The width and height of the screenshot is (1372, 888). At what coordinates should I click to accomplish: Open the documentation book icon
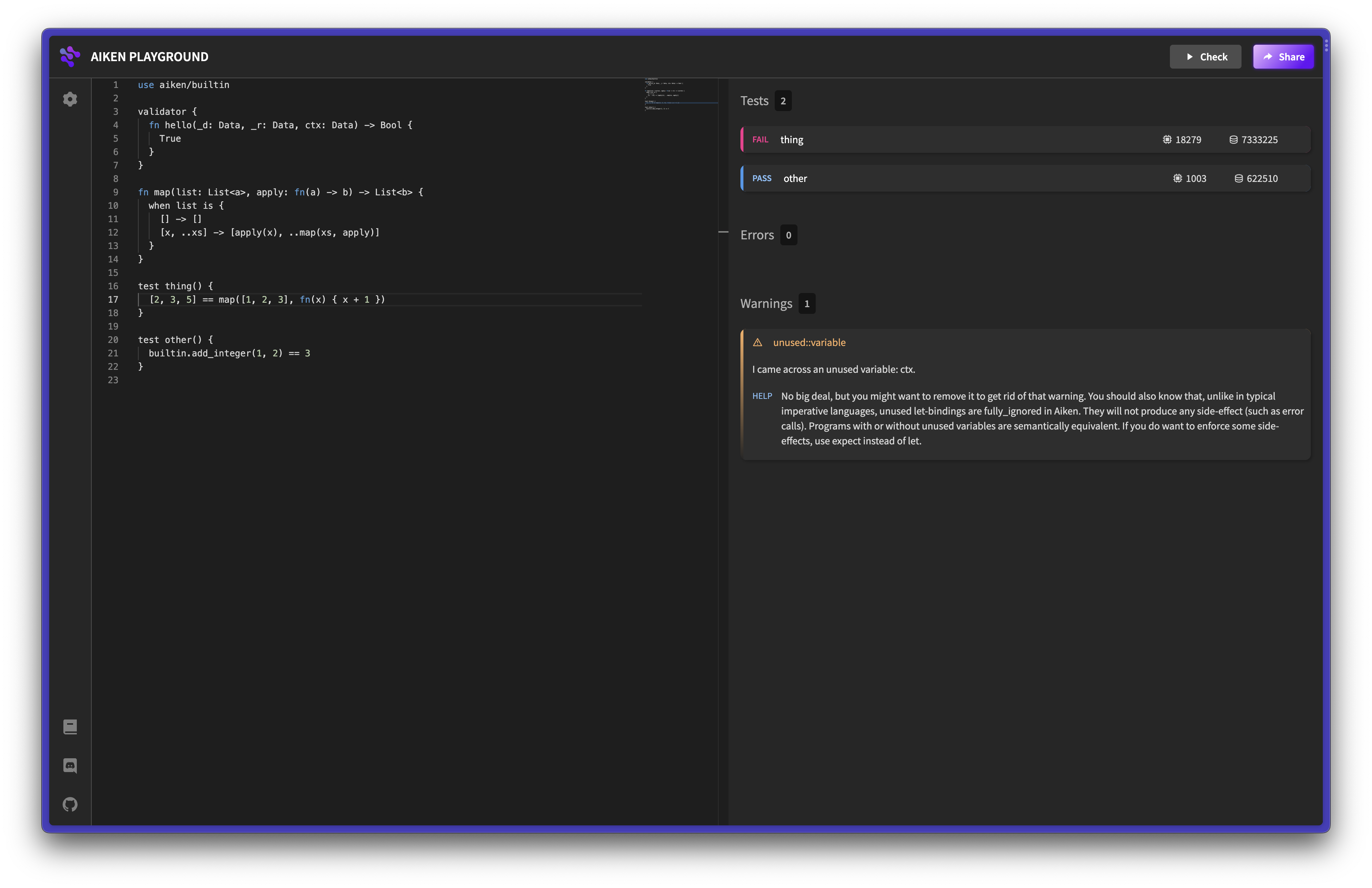coord(70,727)
